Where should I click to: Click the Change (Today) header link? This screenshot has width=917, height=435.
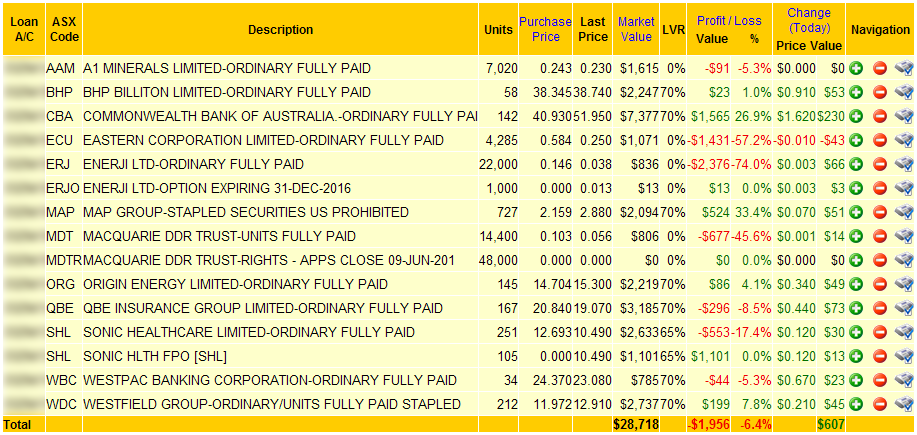coord(809,20)
